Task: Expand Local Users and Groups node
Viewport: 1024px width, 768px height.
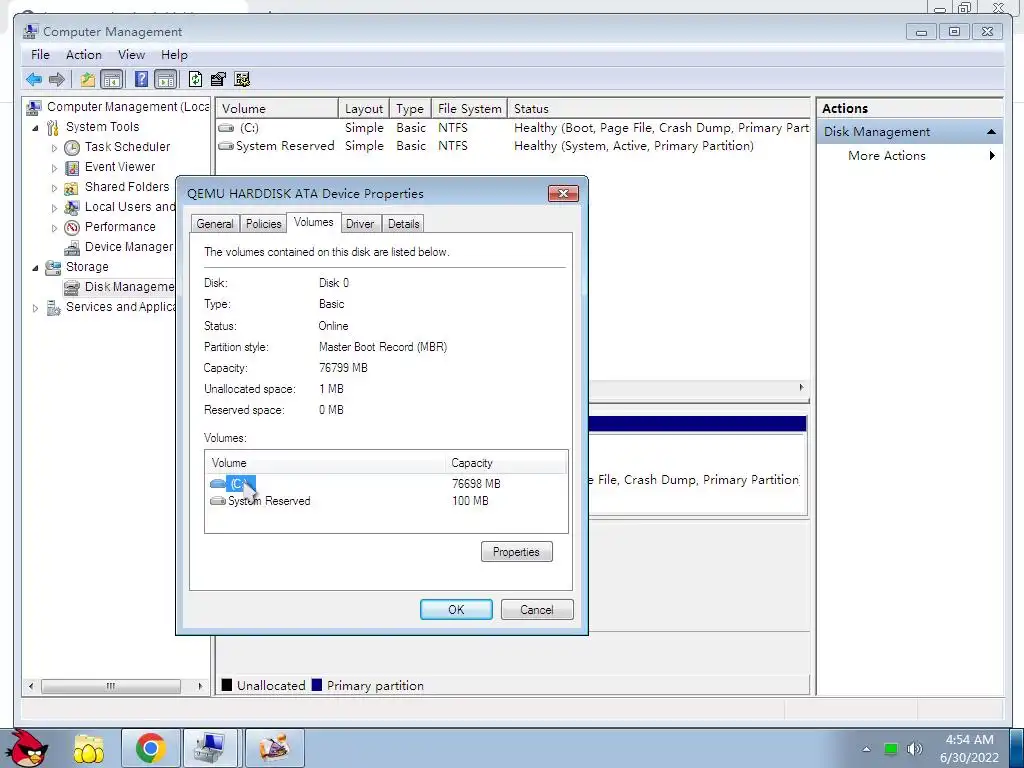Action: 54,208
